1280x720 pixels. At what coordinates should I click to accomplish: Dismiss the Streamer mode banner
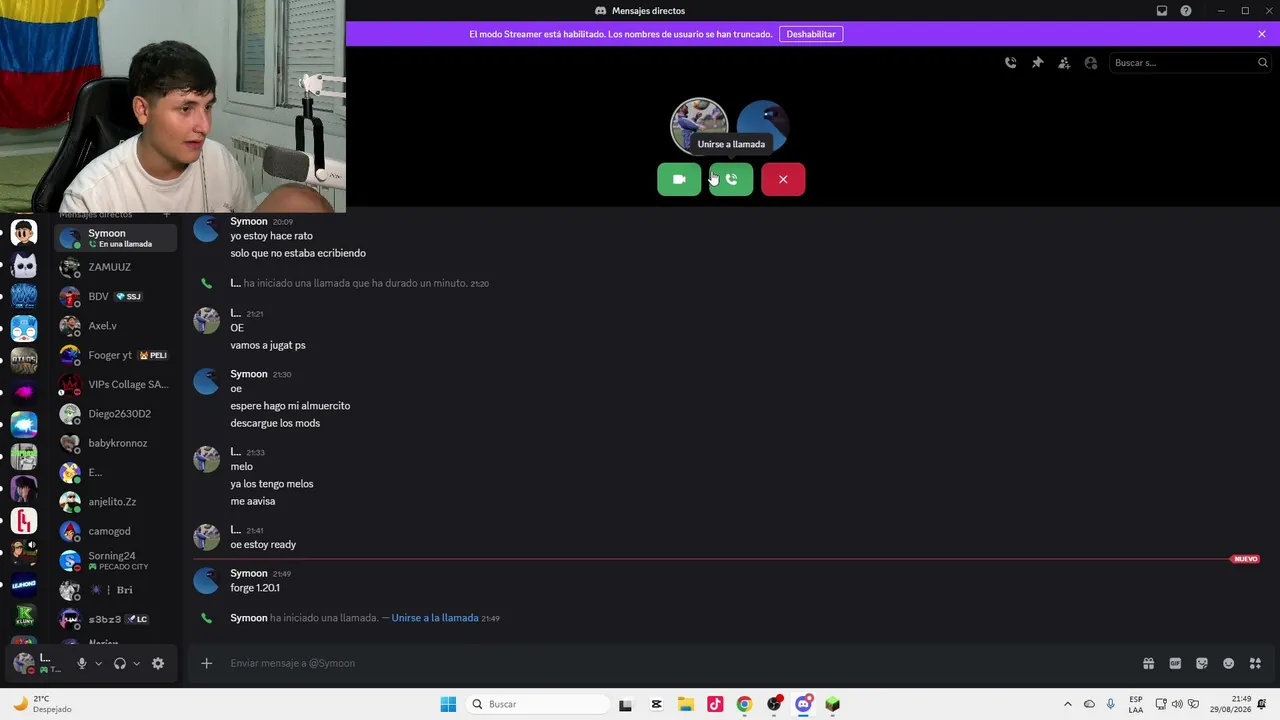(x=1262, y=34)
